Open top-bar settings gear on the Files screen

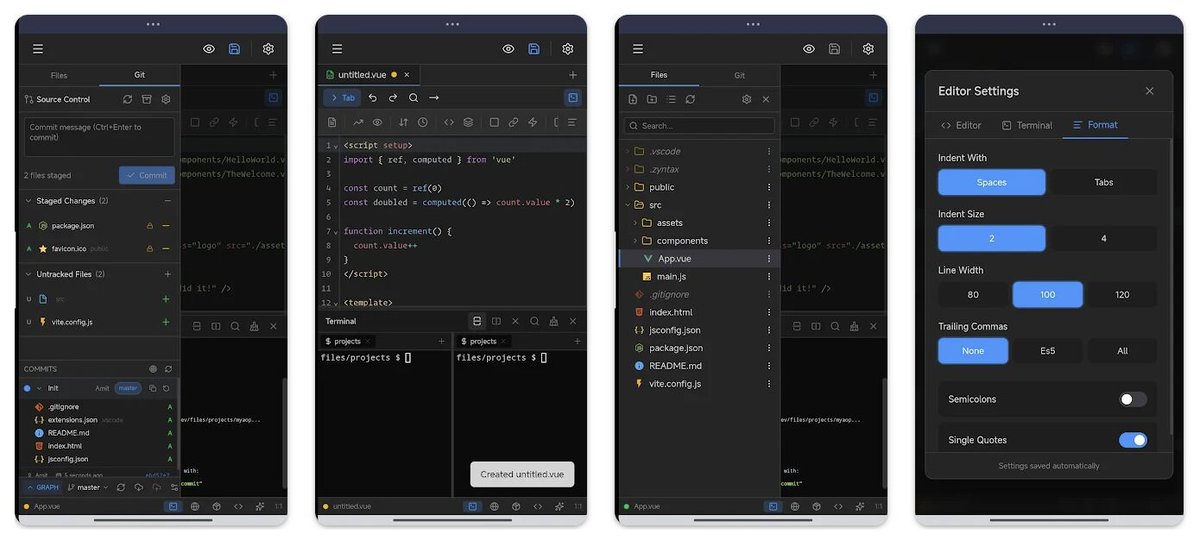pos(868,49)
